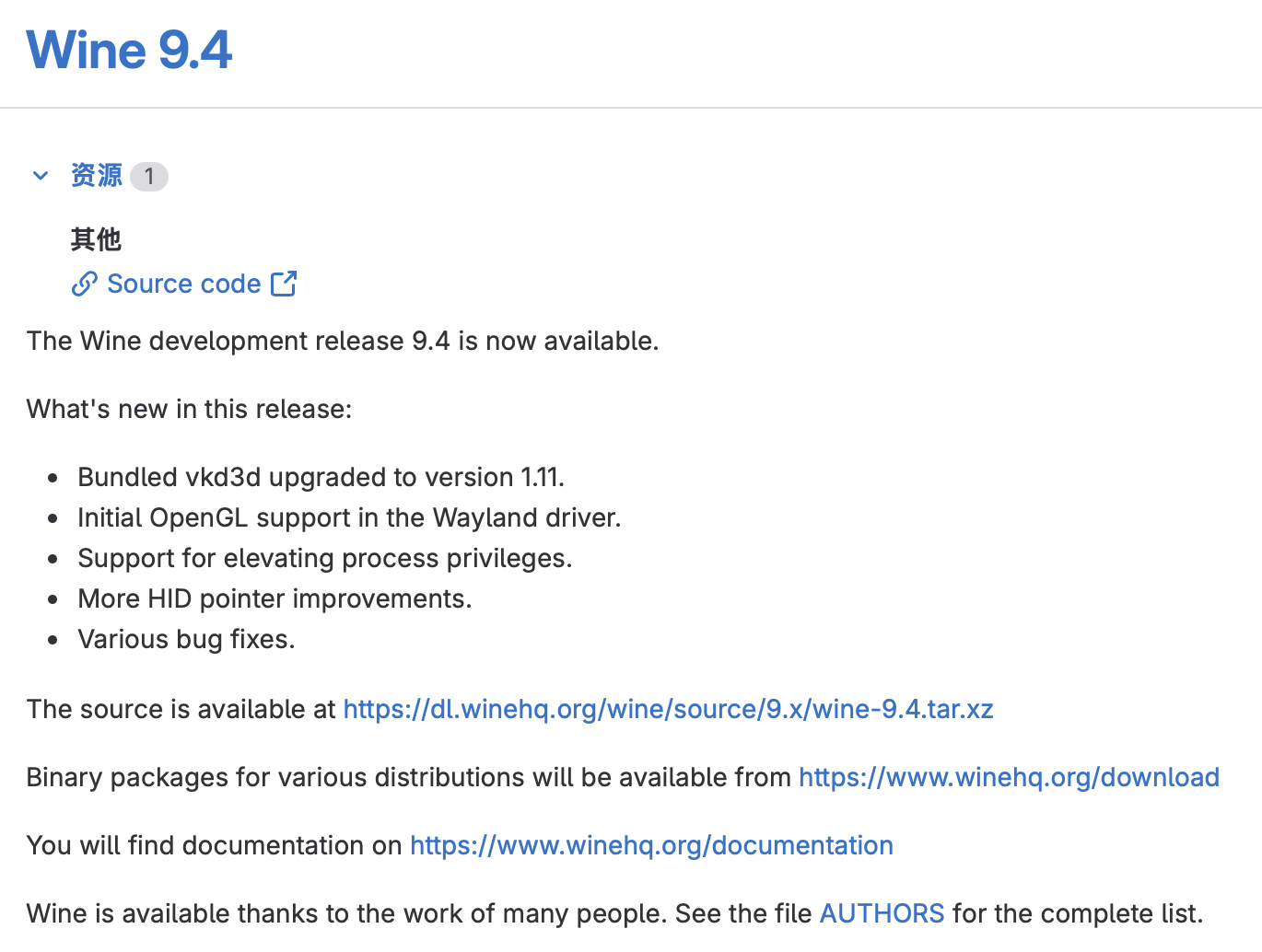
Task: Open the Source code link
Action: click(184, 284)
